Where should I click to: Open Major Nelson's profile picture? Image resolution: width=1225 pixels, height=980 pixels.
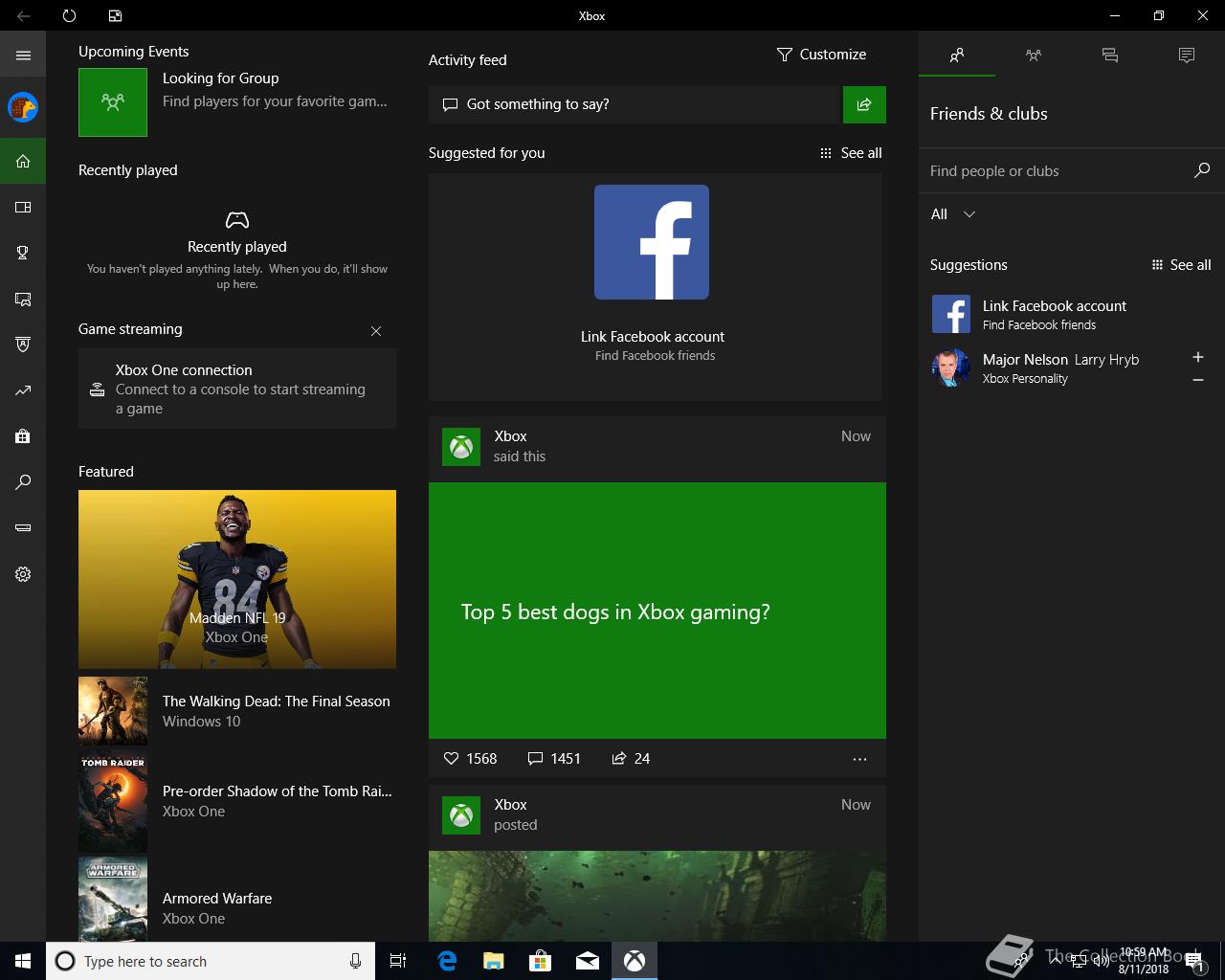click(x=951, y=367)
